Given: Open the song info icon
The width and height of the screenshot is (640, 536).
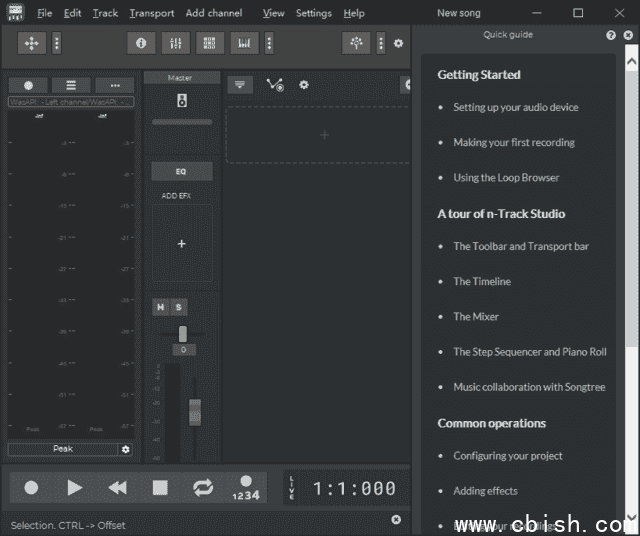Looking at the screenshot, I should (141, 43).
